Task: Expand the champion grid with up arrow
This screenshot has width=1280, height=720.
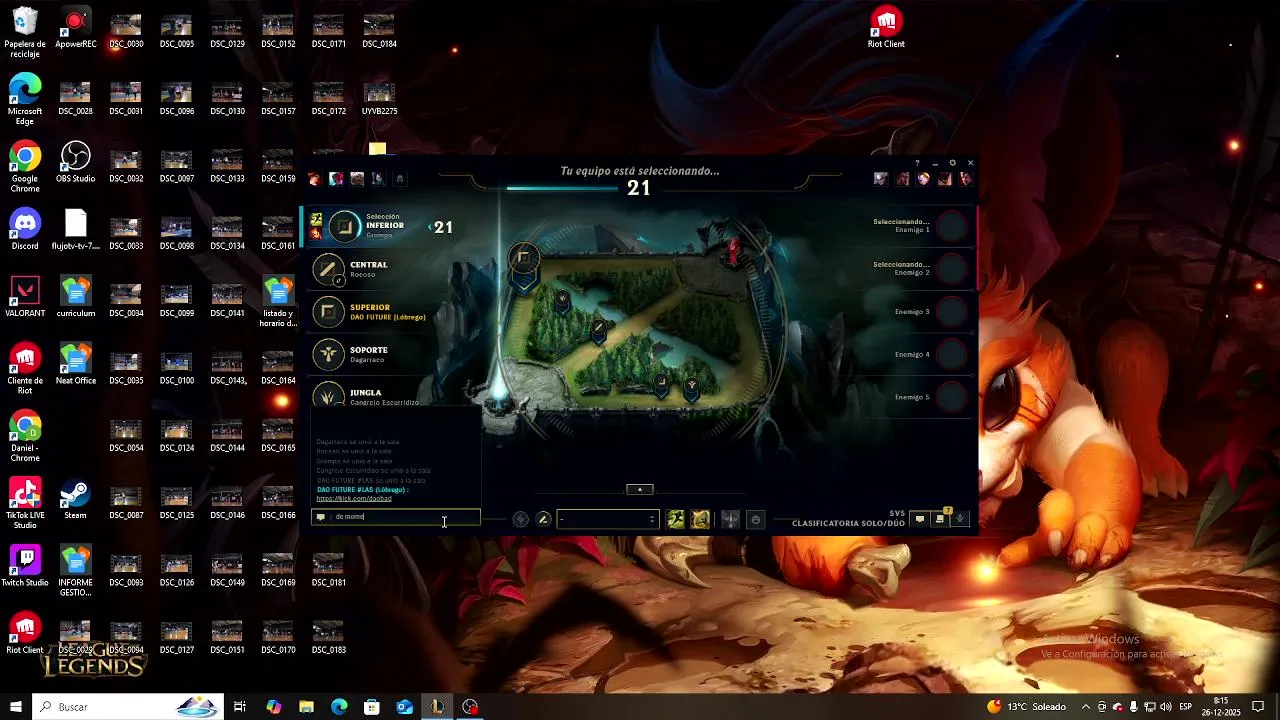Action: tap(640, 489)
